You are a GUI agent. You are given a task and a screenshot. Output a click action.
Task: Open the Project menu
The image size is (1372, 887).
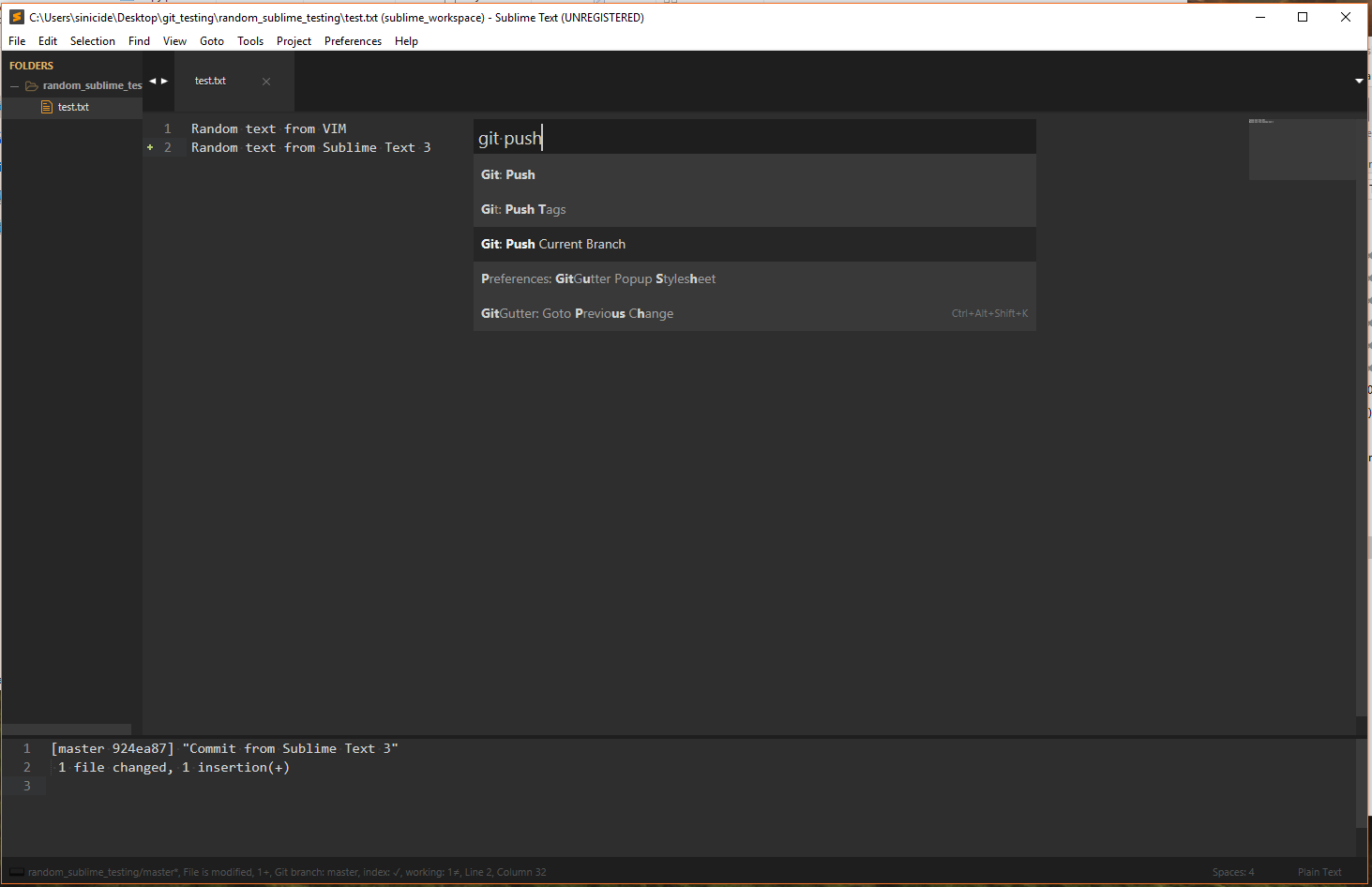[294, 41]
